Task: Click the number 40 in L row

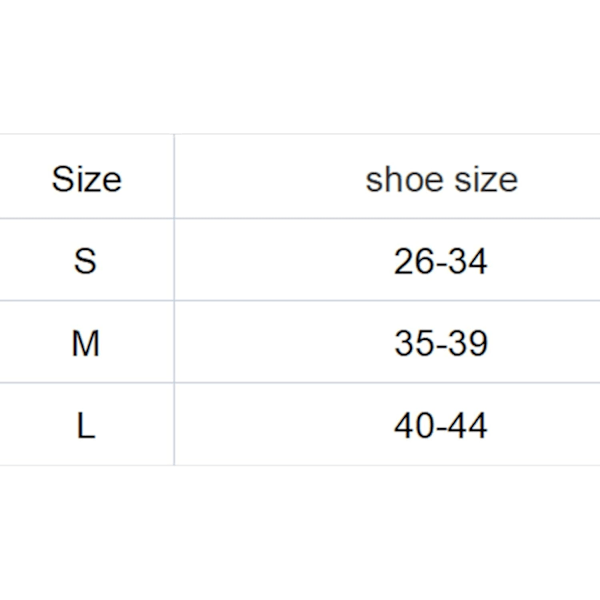Action: [414, 425]
